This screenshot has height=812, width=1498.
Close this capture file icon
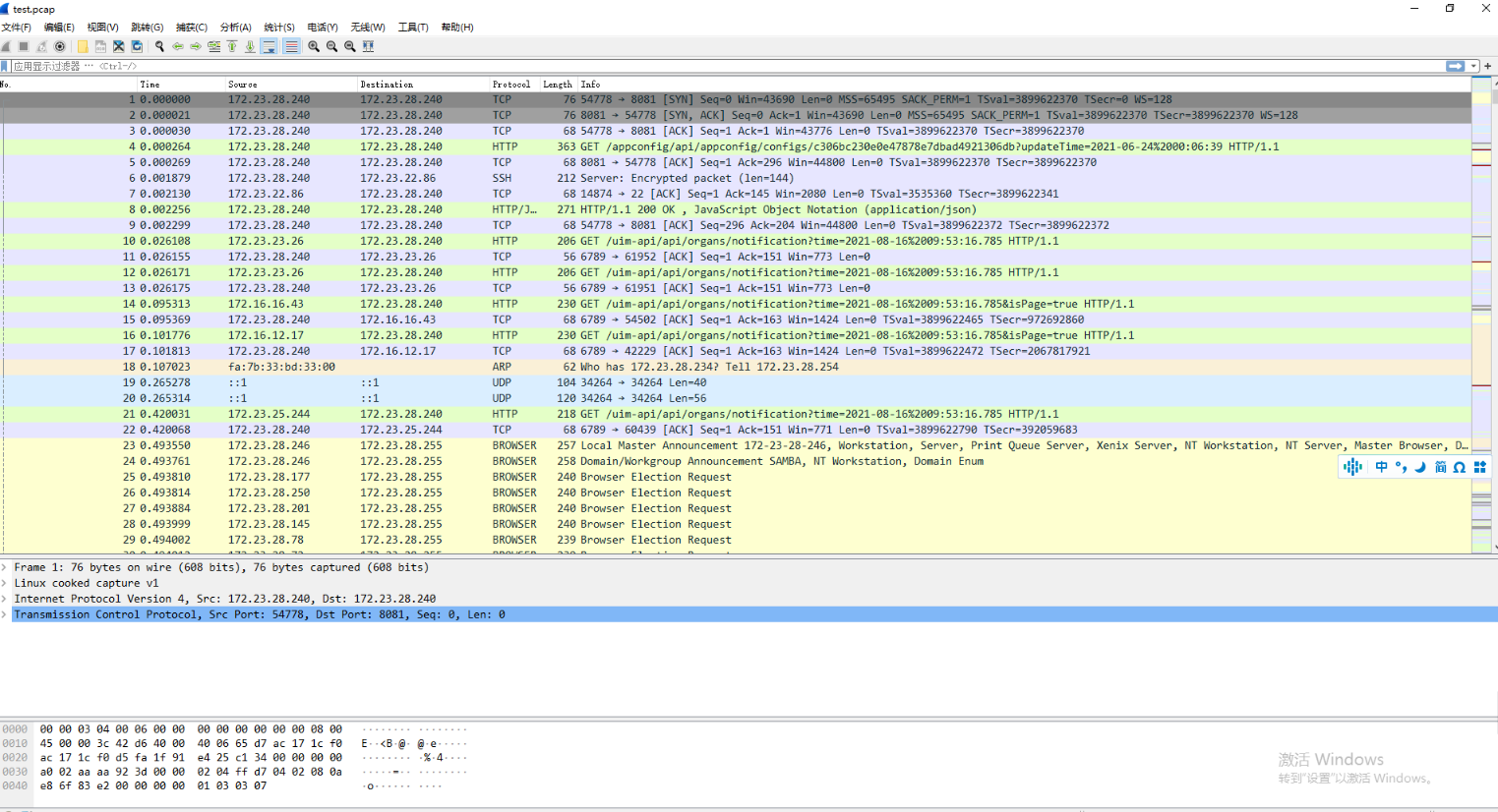118,46
